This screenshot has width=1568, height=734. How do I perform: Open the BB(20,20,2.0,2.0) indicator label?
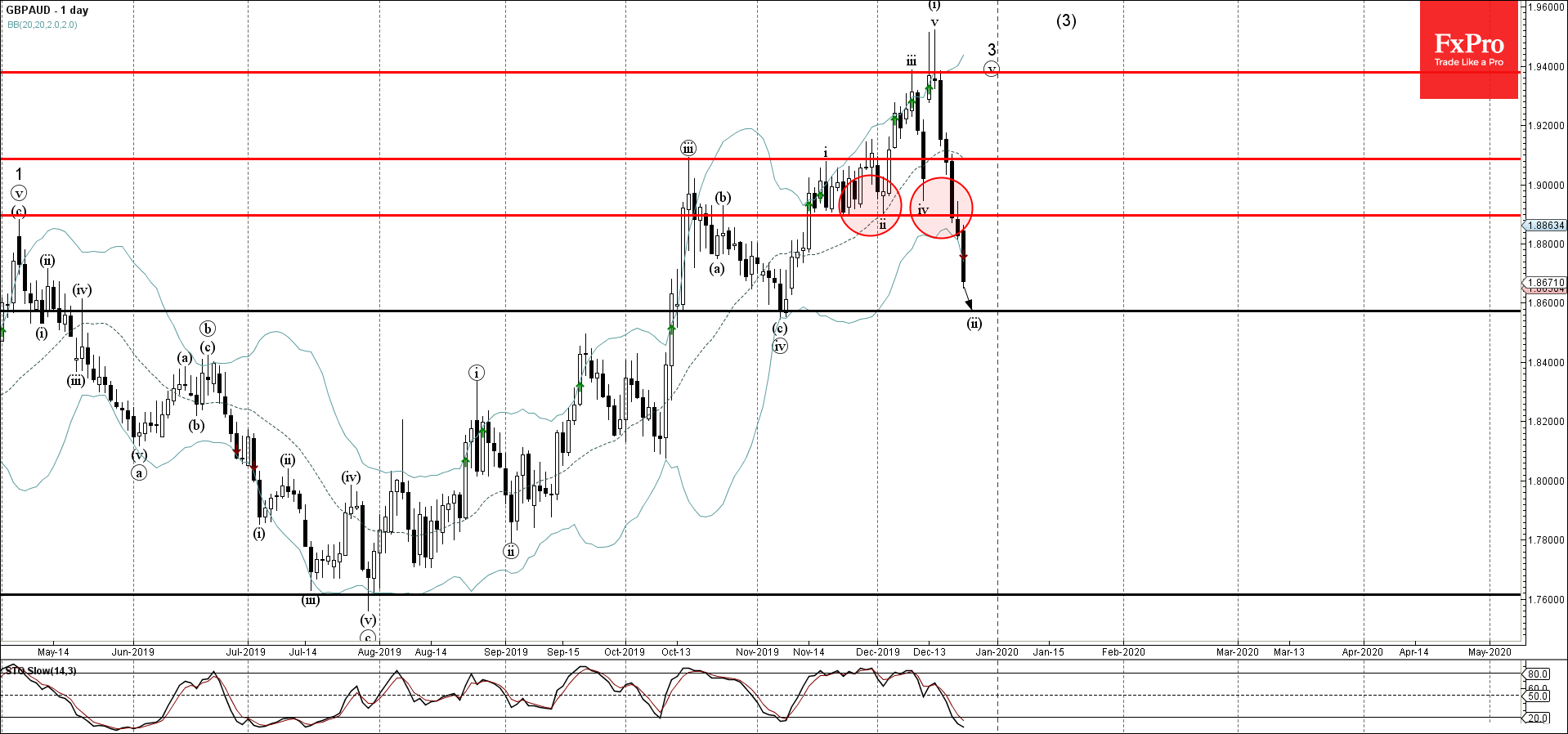click(43, 25)
